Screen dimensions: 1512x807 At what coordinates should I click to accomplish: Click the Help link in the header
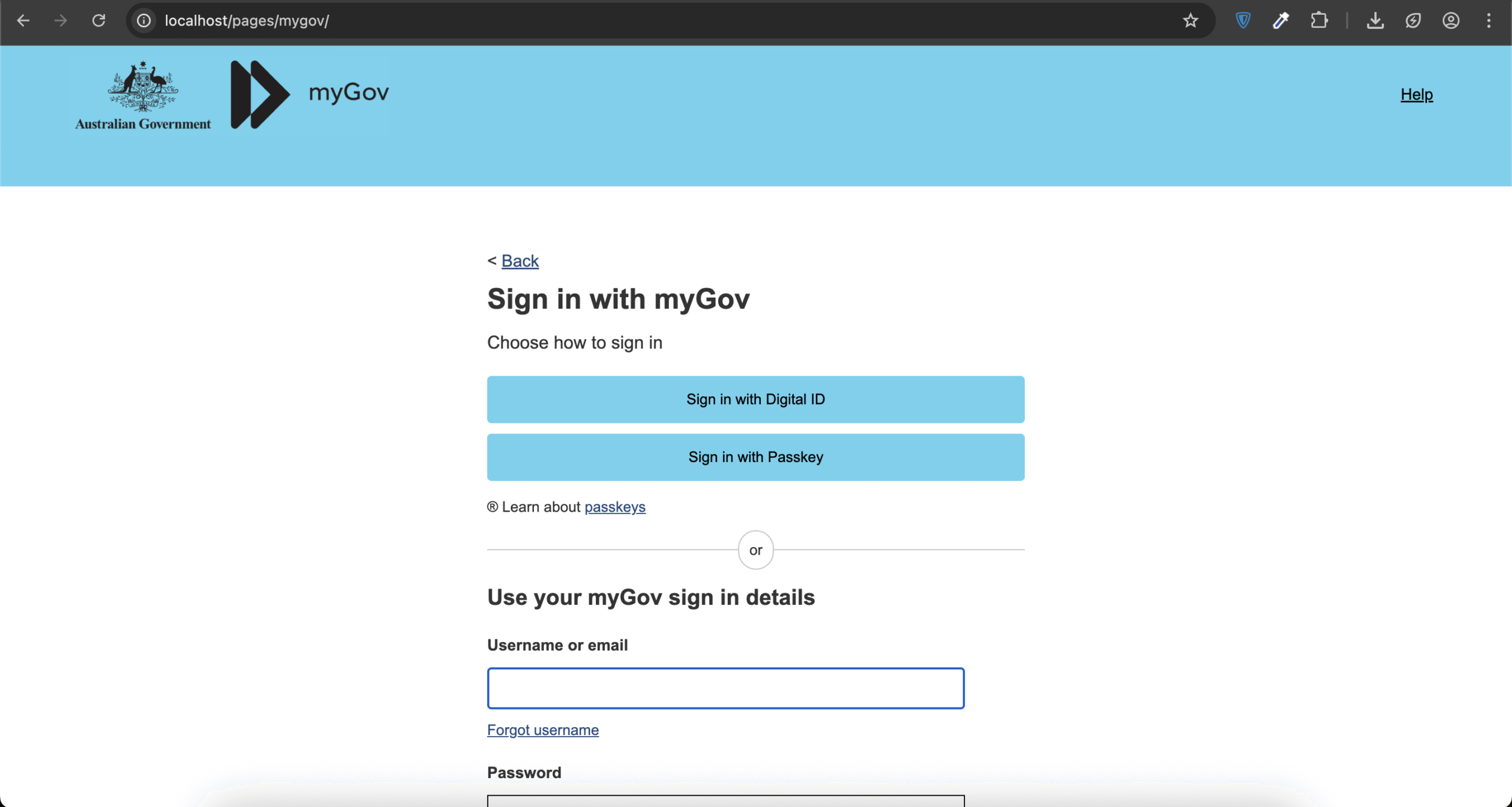click(1416, 95)
